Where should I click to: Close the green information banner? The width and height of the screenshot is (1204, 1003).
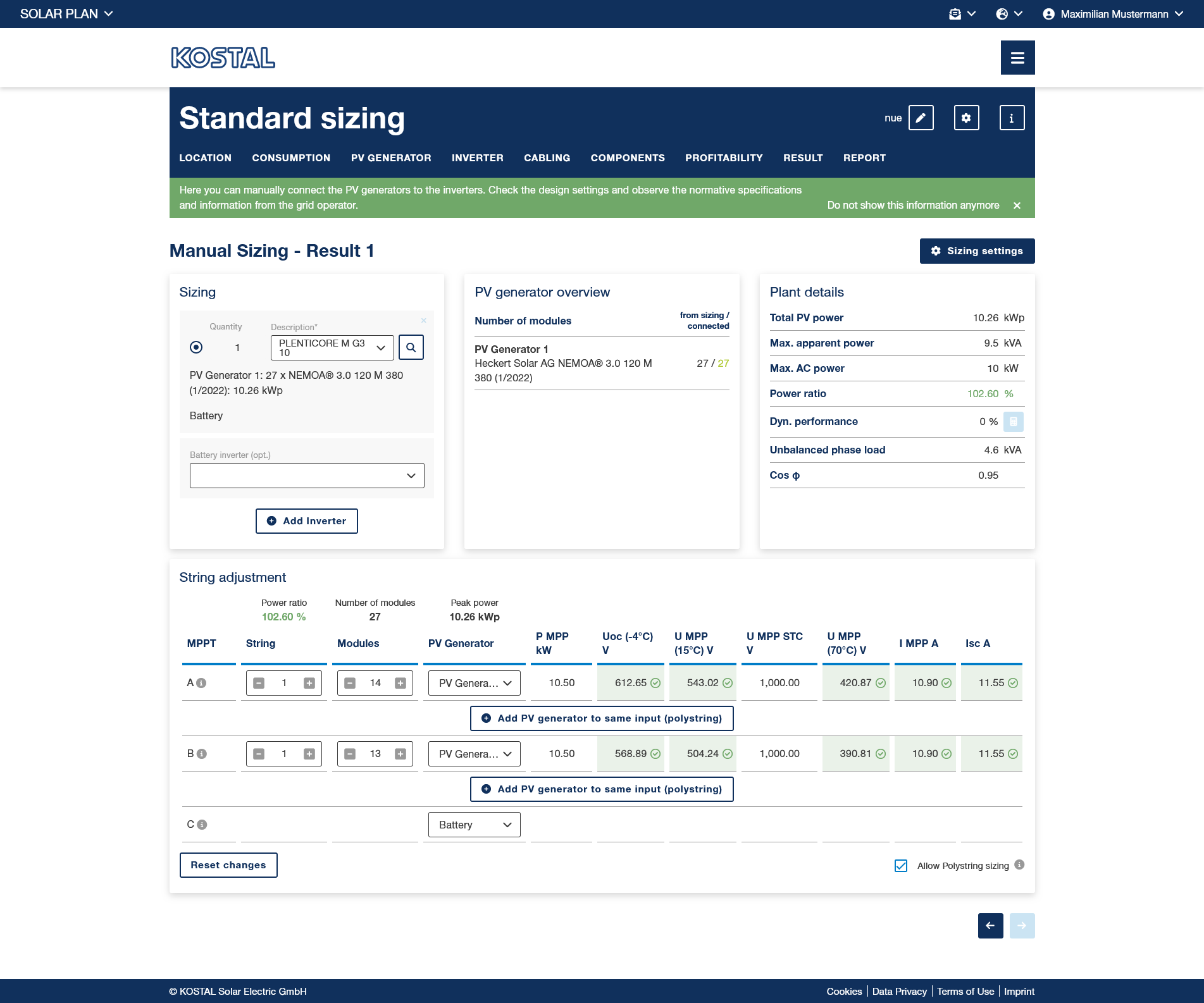(1017, 206)
